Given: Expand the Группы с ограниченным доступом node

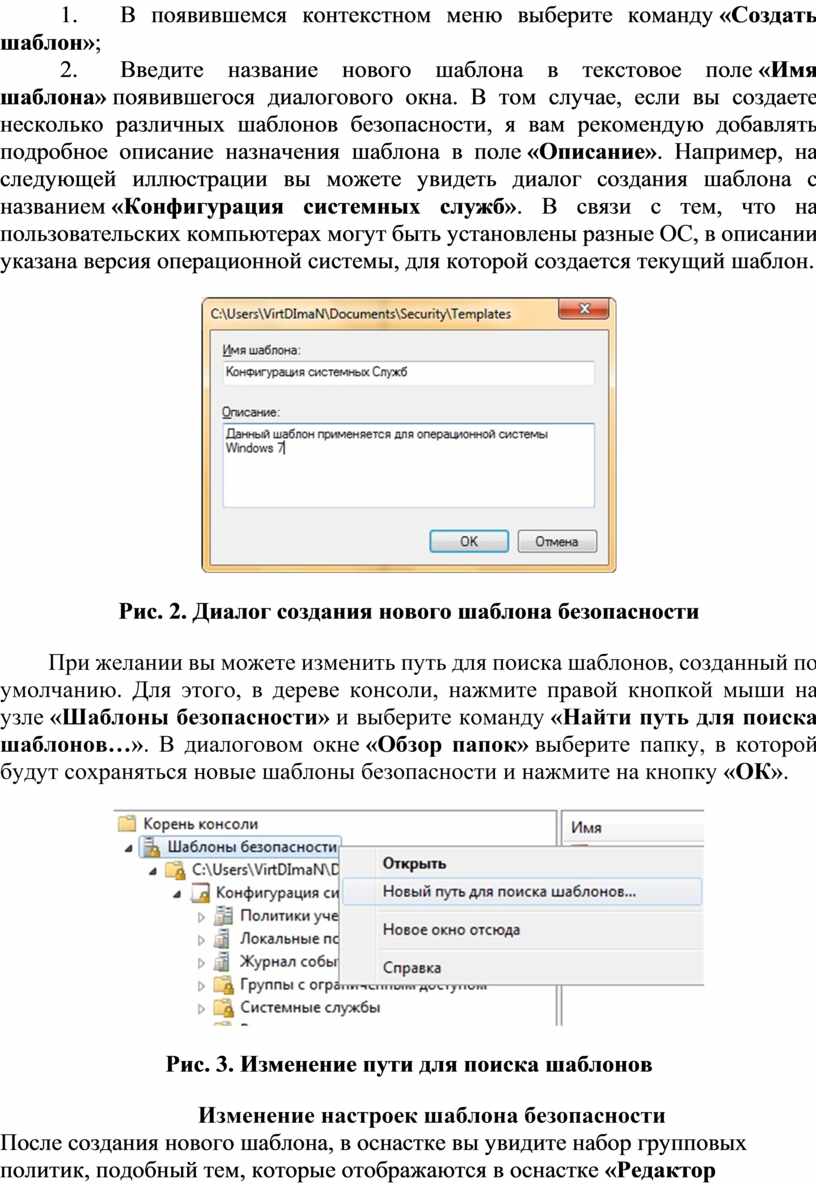Looking at the screenshot, I should coord(202,985).
